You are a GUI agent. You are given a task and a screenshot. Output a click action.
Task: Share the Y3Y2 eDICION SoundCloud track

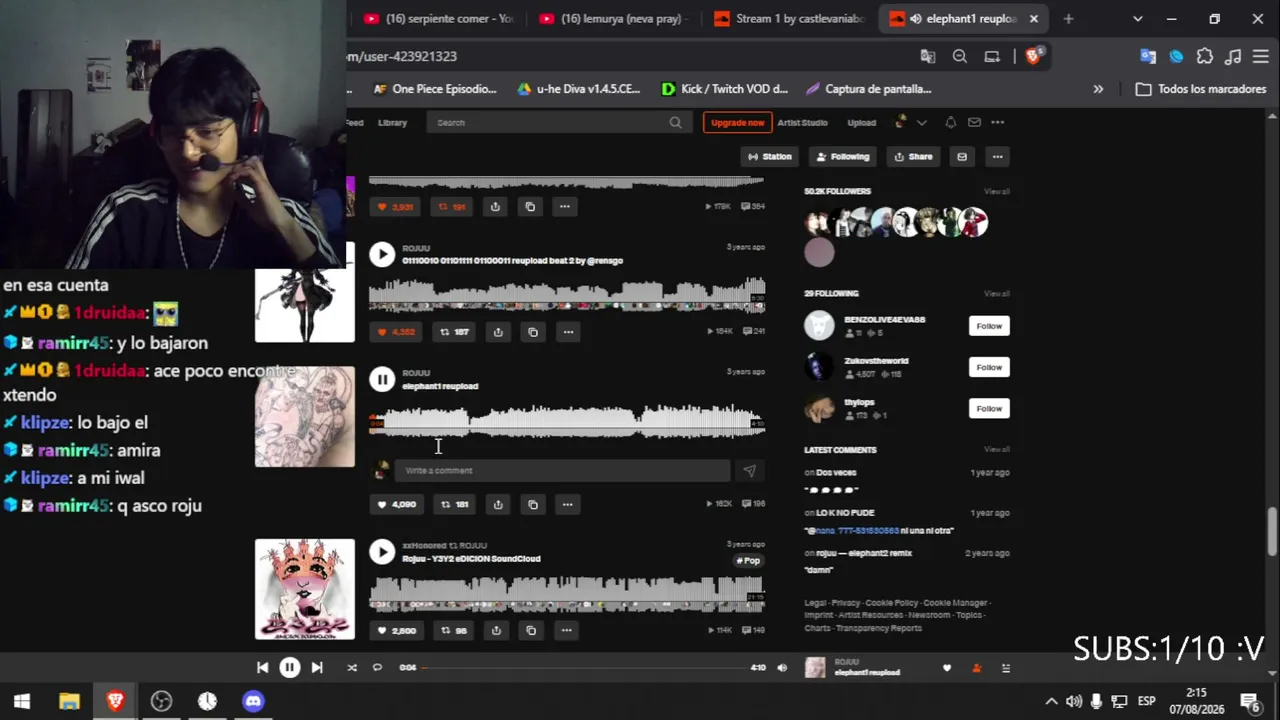tap(496, 630)
